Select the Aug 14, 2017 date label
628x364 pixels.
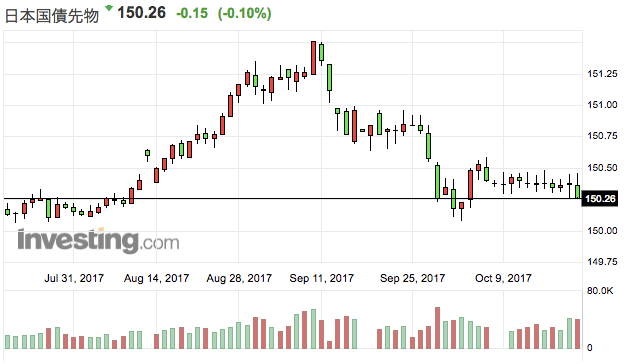(x=156, y=278)
